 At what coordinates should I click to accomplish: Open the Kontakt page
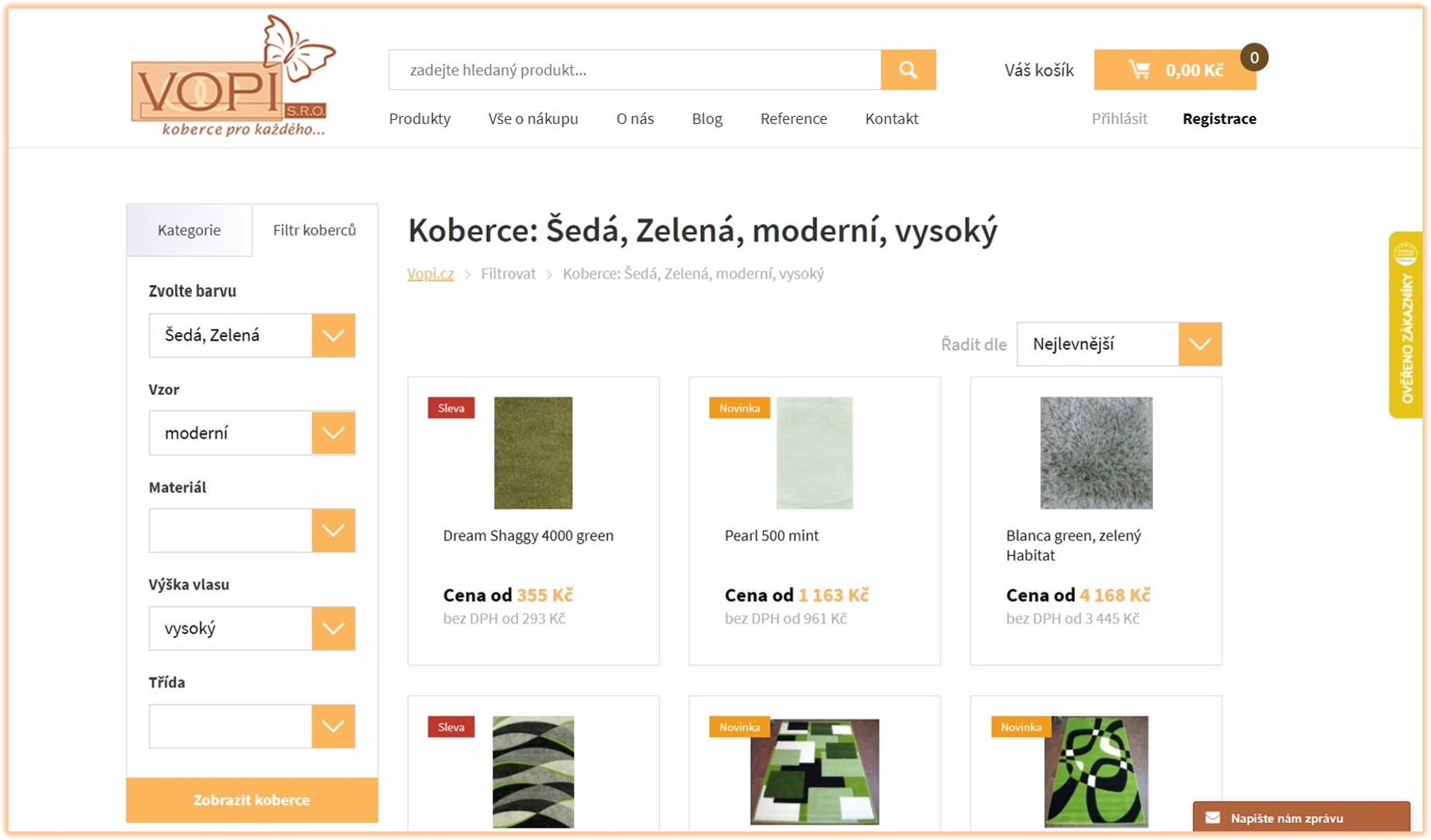pos(891,118)
